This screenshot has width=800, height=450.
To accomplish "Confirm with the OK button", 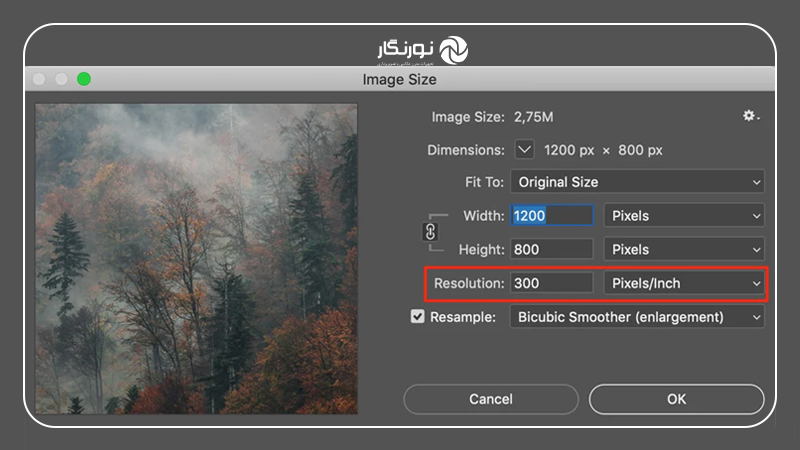I will point(676,399).
